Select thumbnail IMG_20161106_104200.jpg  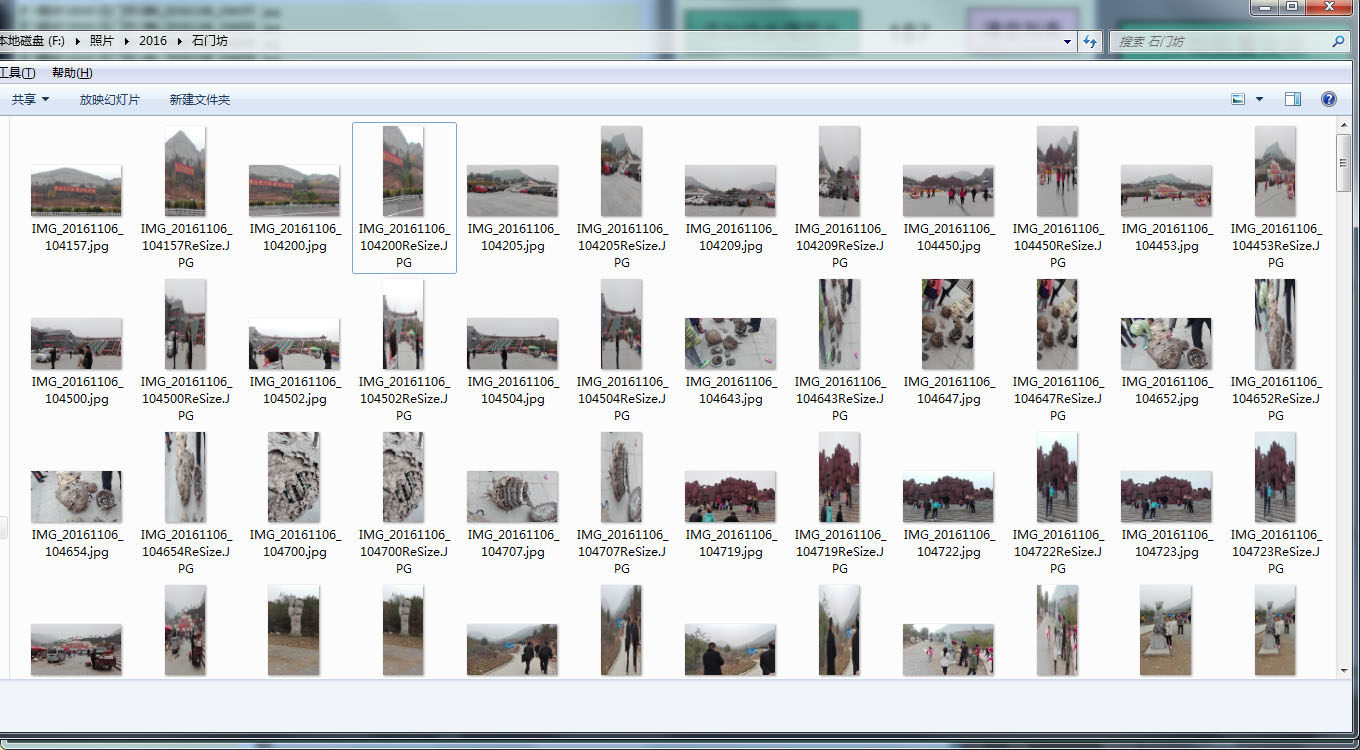[x=294, y=190]
